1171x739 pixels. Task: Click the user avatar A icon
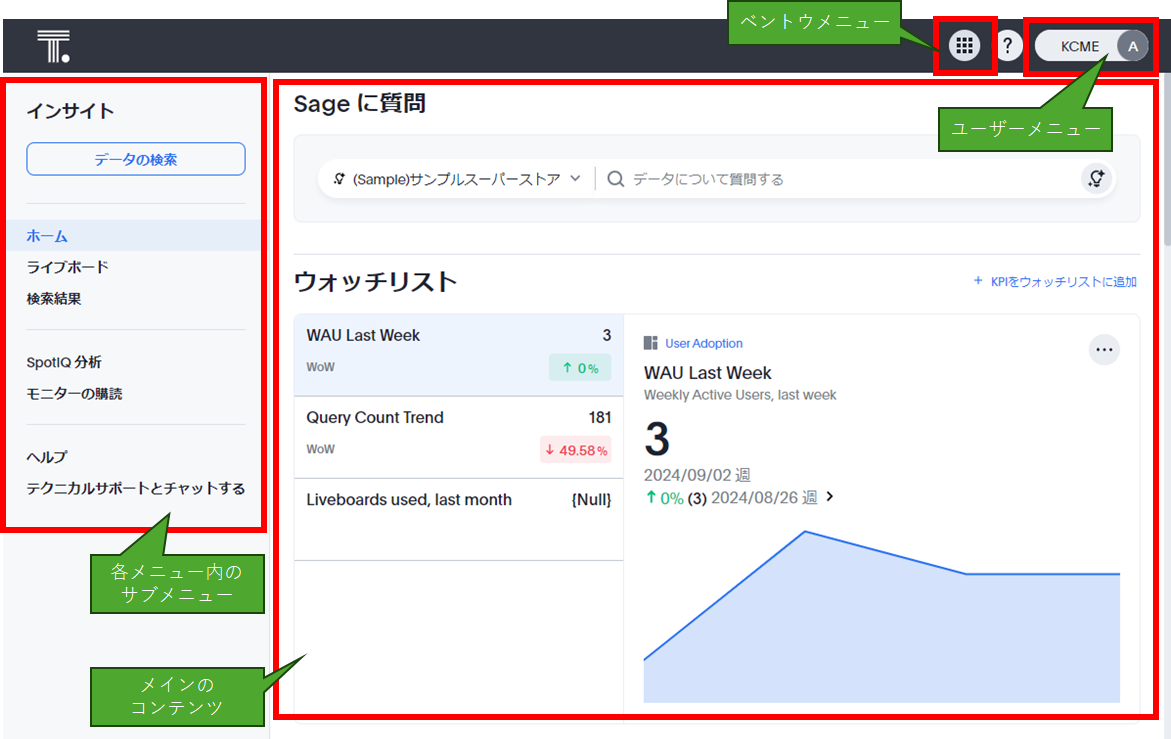coord(1132,46)
